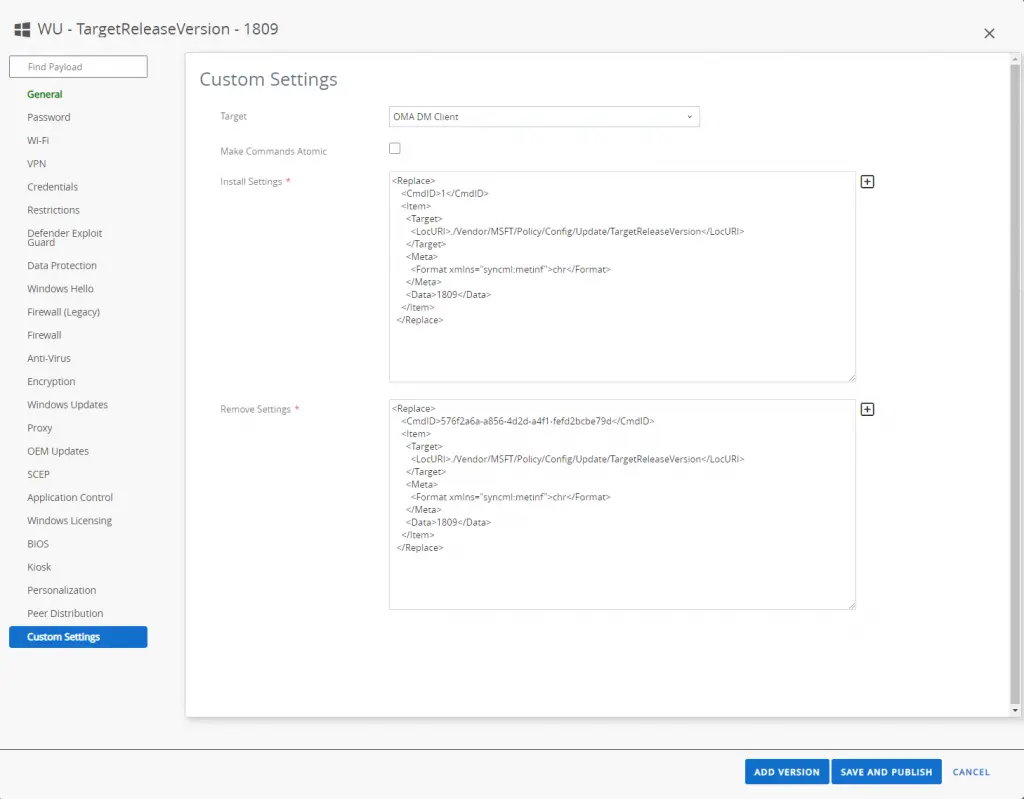Select the Windows Licensing payload
This screenshot has width=1024, height=799.
click(69, 521)
